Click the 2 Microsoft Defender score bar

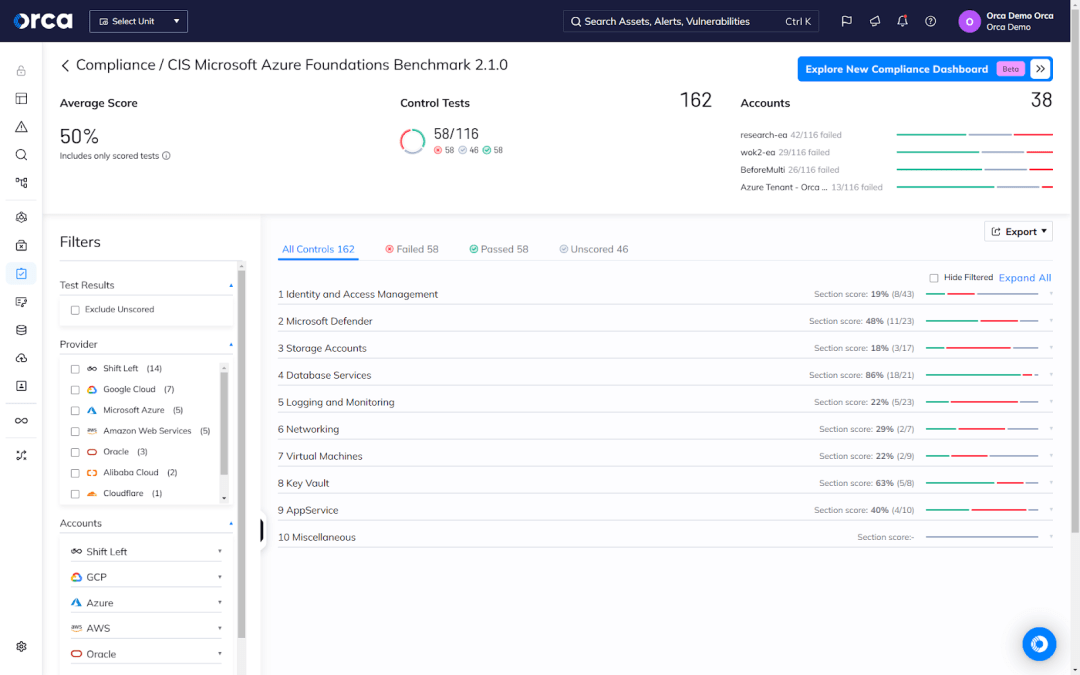pos(982,321)
